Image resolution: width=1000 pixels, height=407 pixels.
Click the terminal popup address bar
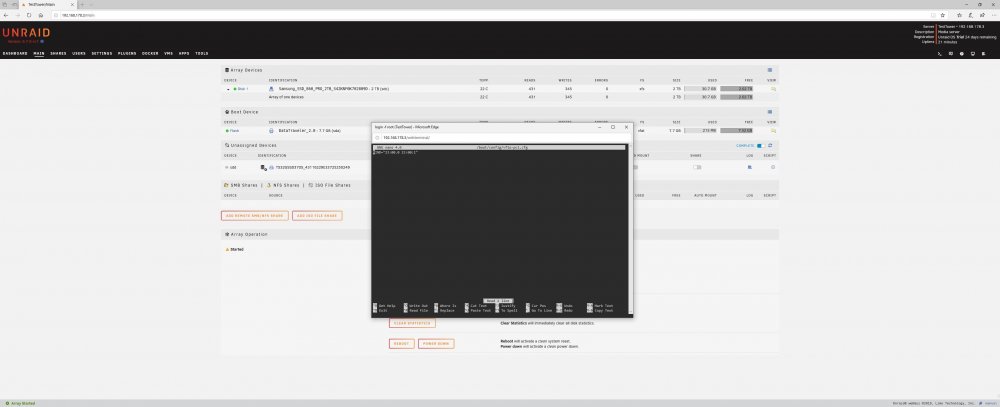504,137
